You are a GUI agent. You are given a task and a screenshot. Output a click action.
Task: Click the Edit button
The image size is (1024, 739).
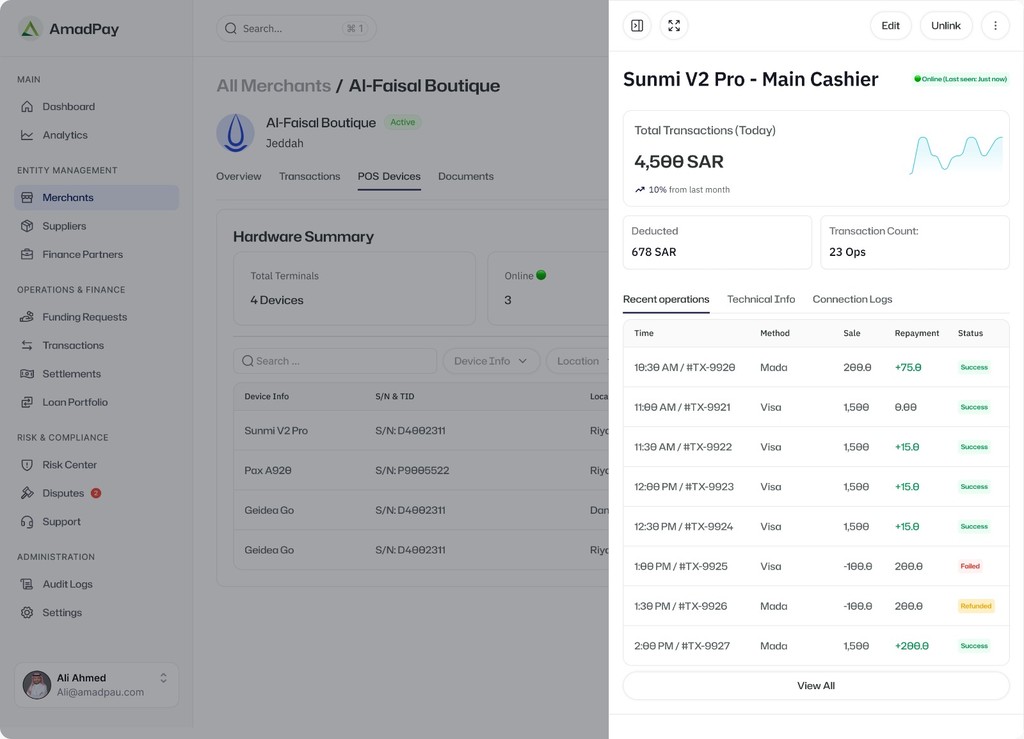[x=890, y=26]
